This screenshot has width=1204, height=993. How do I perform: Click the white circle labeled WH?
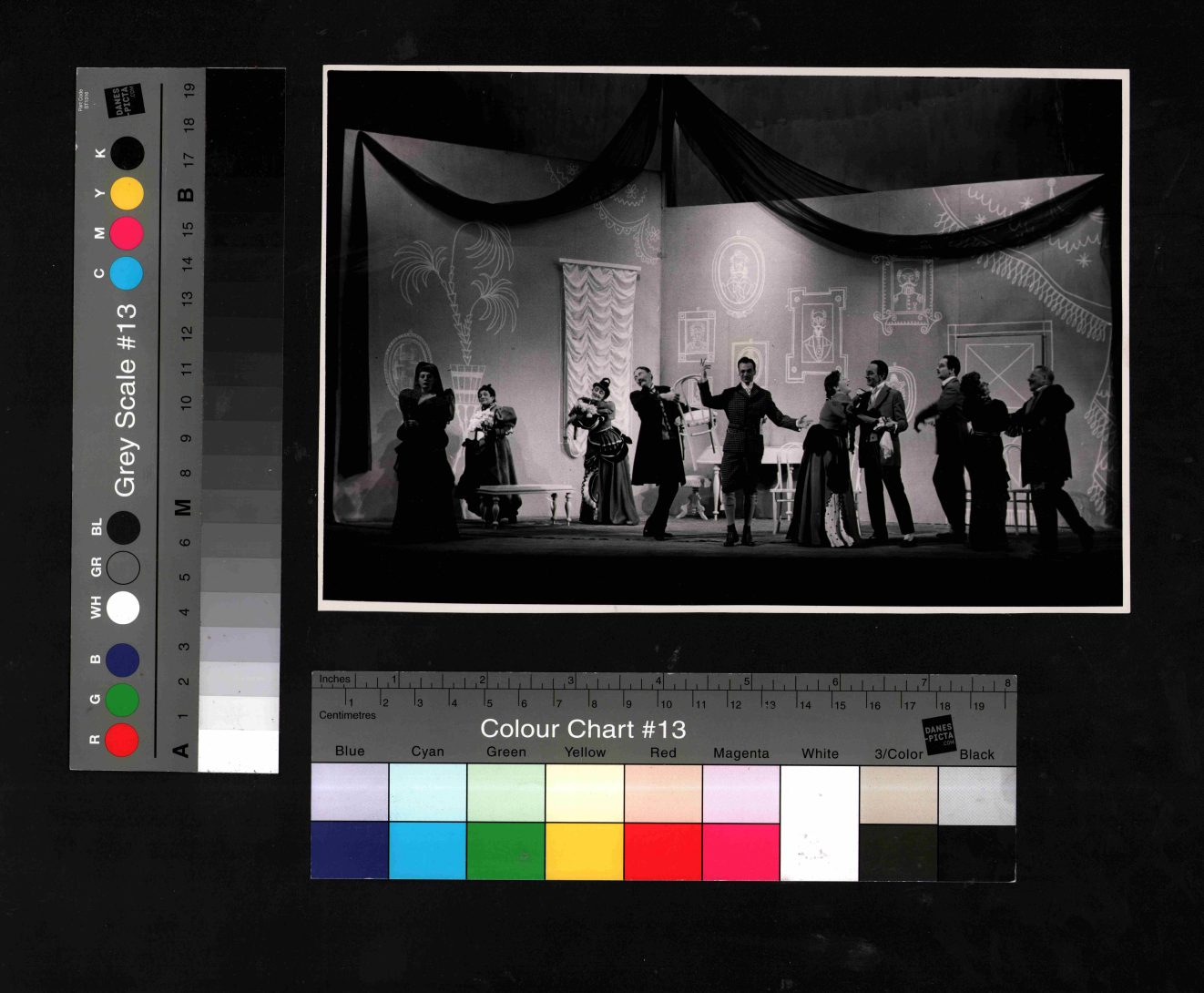point(123,608)
